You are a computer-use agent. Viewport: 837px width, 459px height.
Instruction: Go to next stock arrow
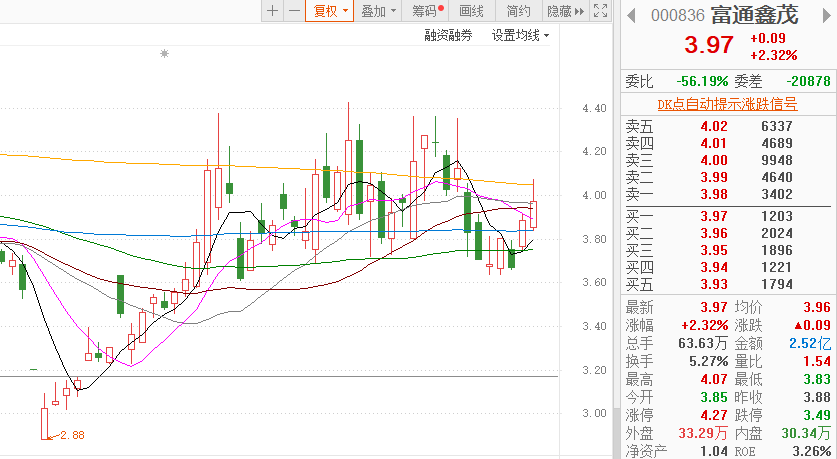pyautogui.click(x=828, y=15)
